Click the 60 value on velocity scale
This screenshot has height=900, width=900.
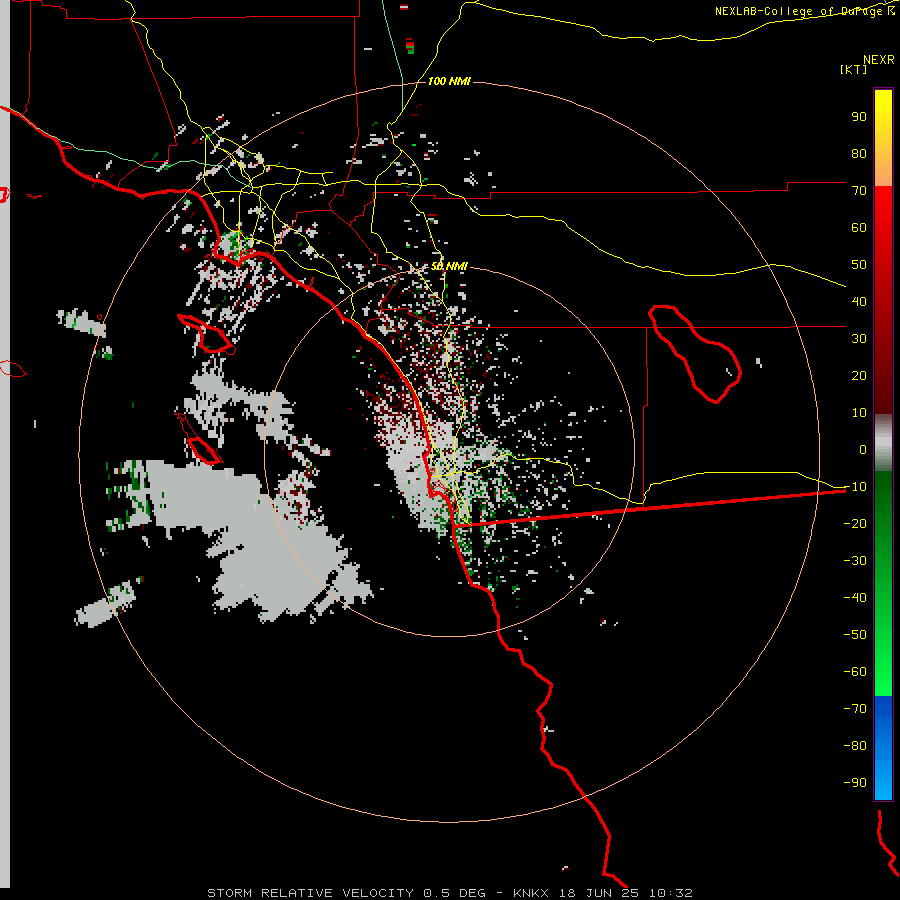tap(859, 228)
